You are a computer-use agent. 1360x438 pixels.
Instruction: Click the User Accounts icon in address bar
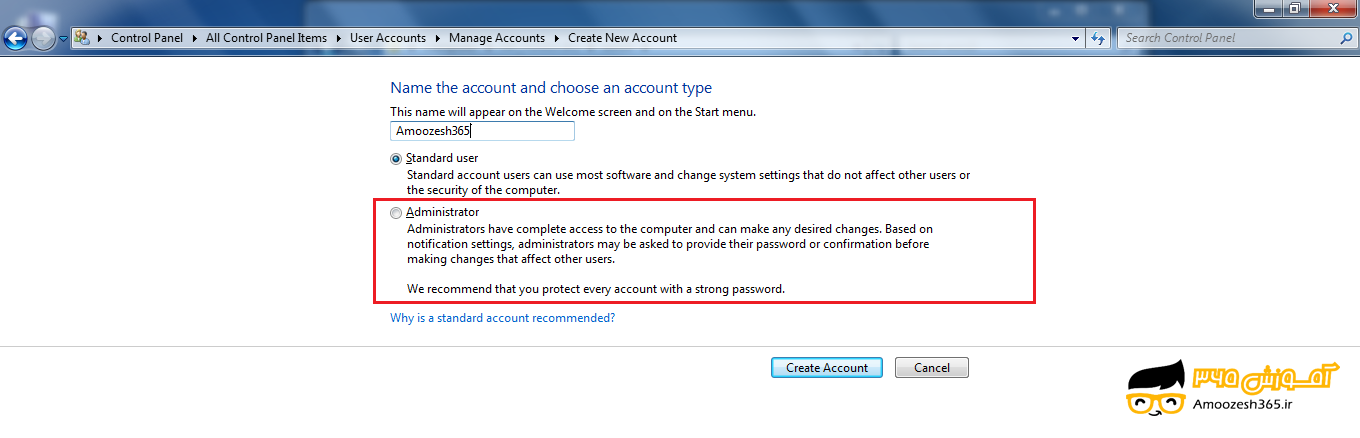(x=82, y=38)
